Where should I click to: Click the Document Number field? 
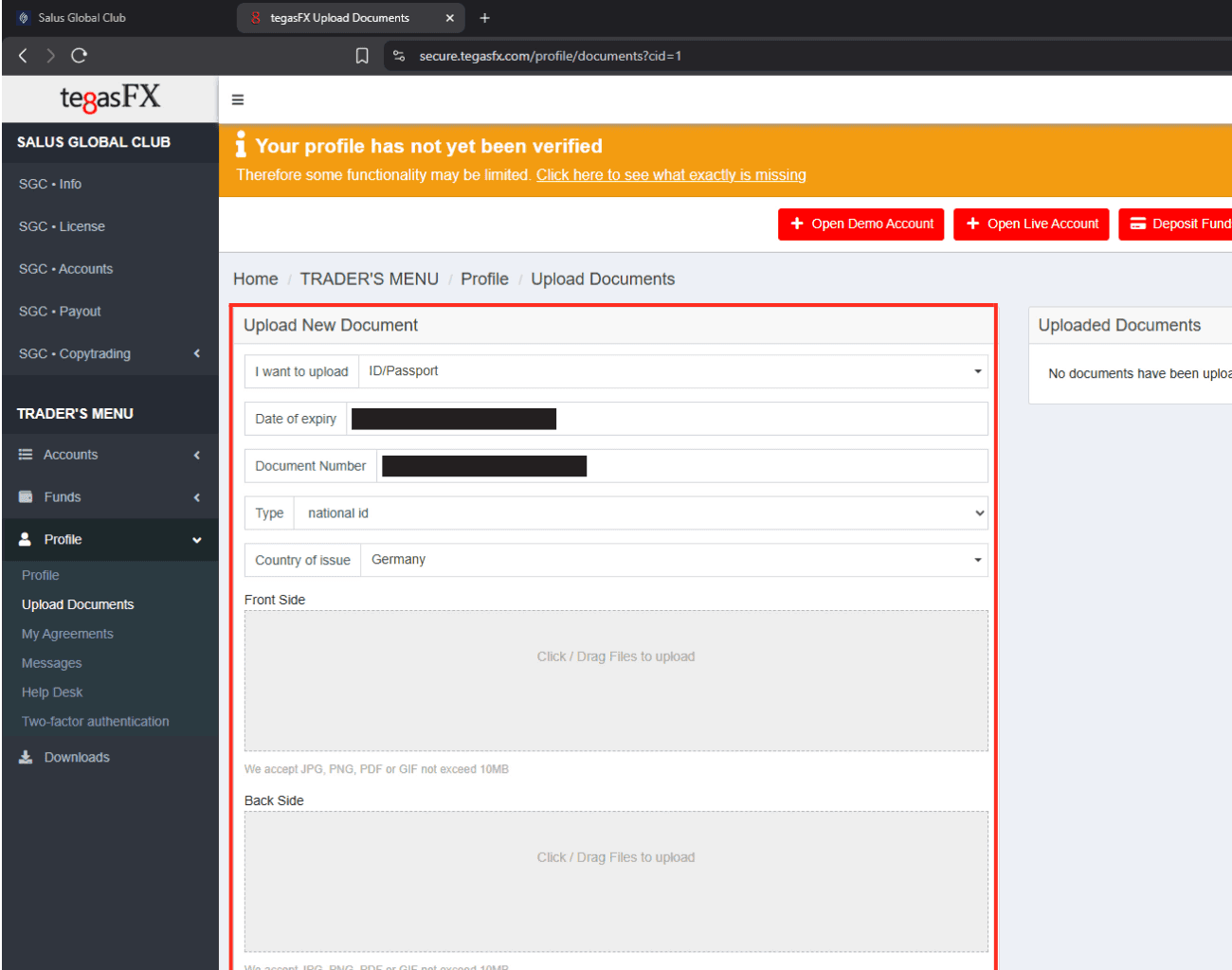click(682, 466)
